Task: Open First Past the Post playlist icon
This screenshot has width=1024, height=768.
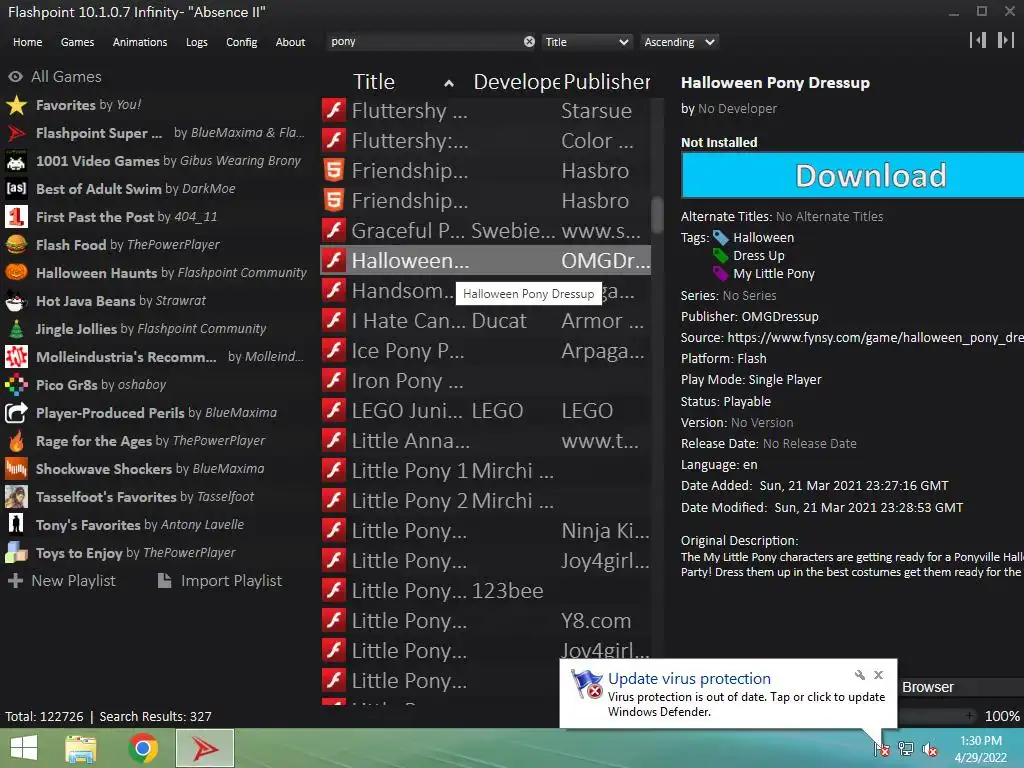Action: [x=16, y=217]
